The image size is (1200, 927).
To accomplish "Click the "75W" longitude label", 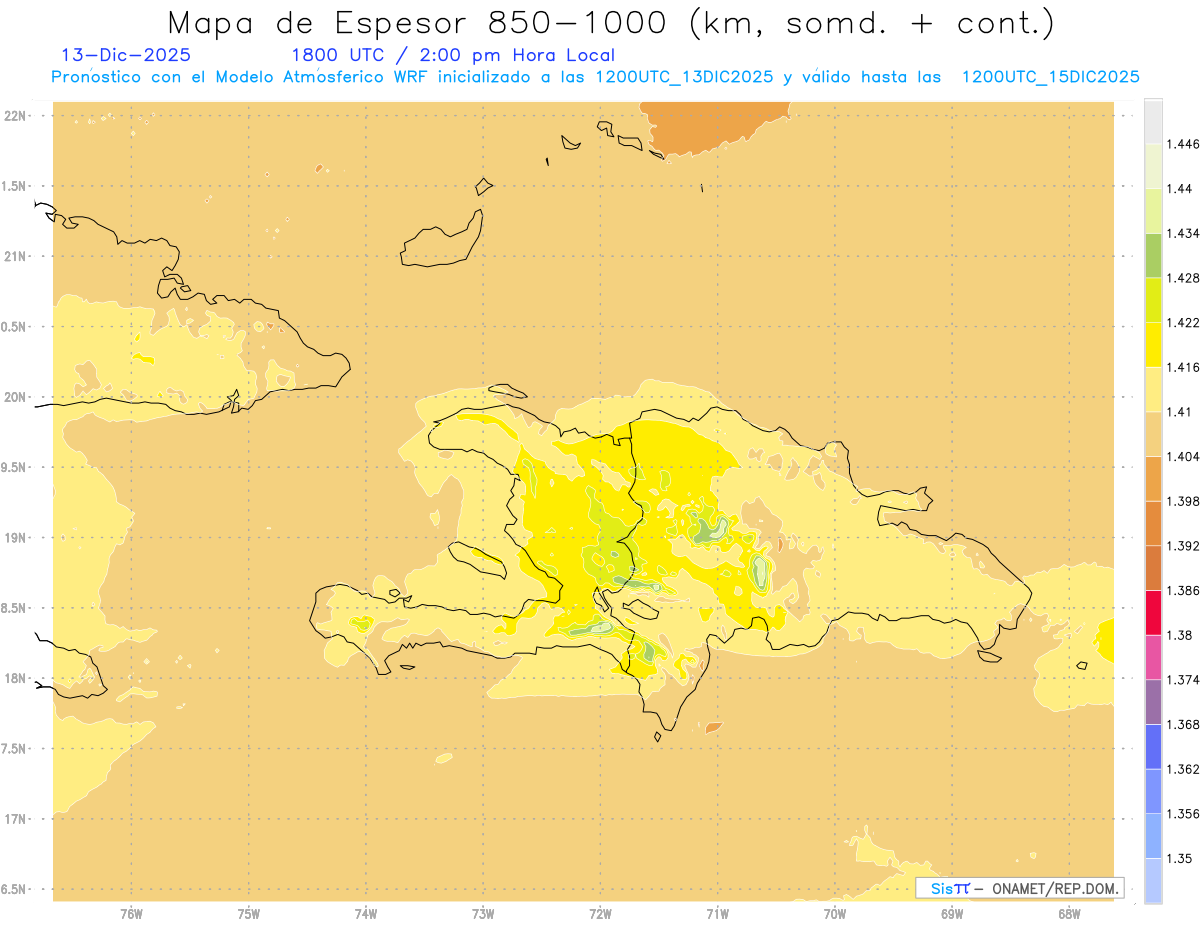I will 248,914.
